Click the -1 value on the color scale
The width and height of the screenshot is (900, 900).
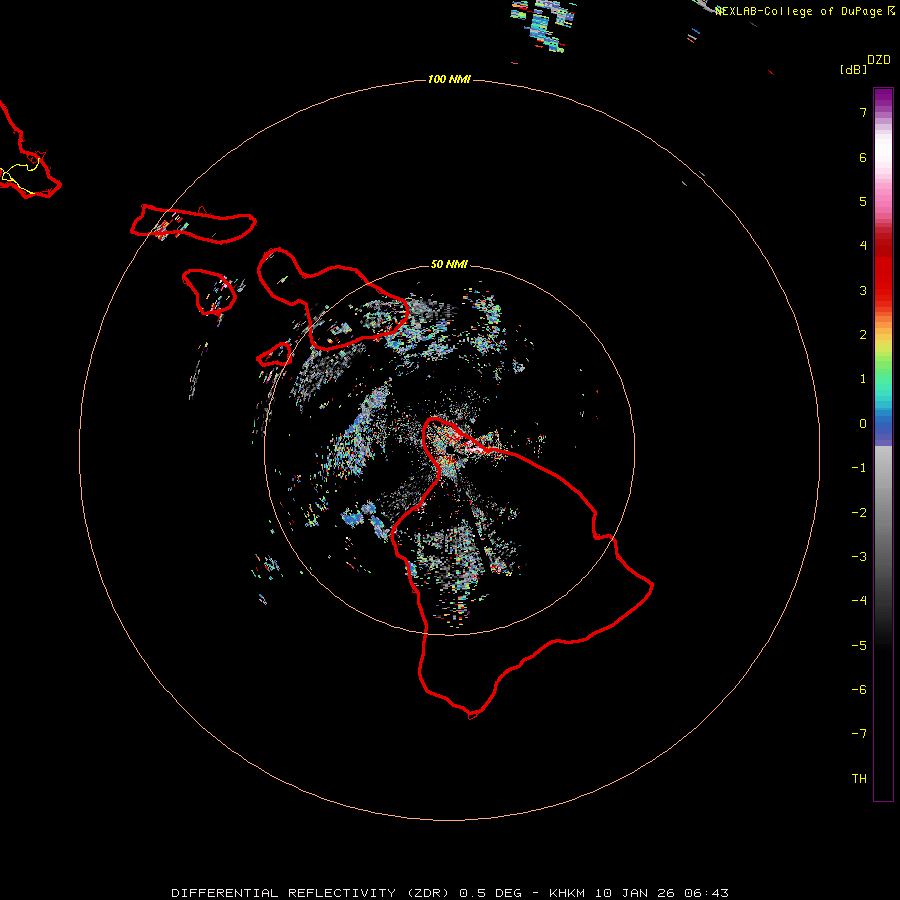pyautogui.click(x=859, y=468)
